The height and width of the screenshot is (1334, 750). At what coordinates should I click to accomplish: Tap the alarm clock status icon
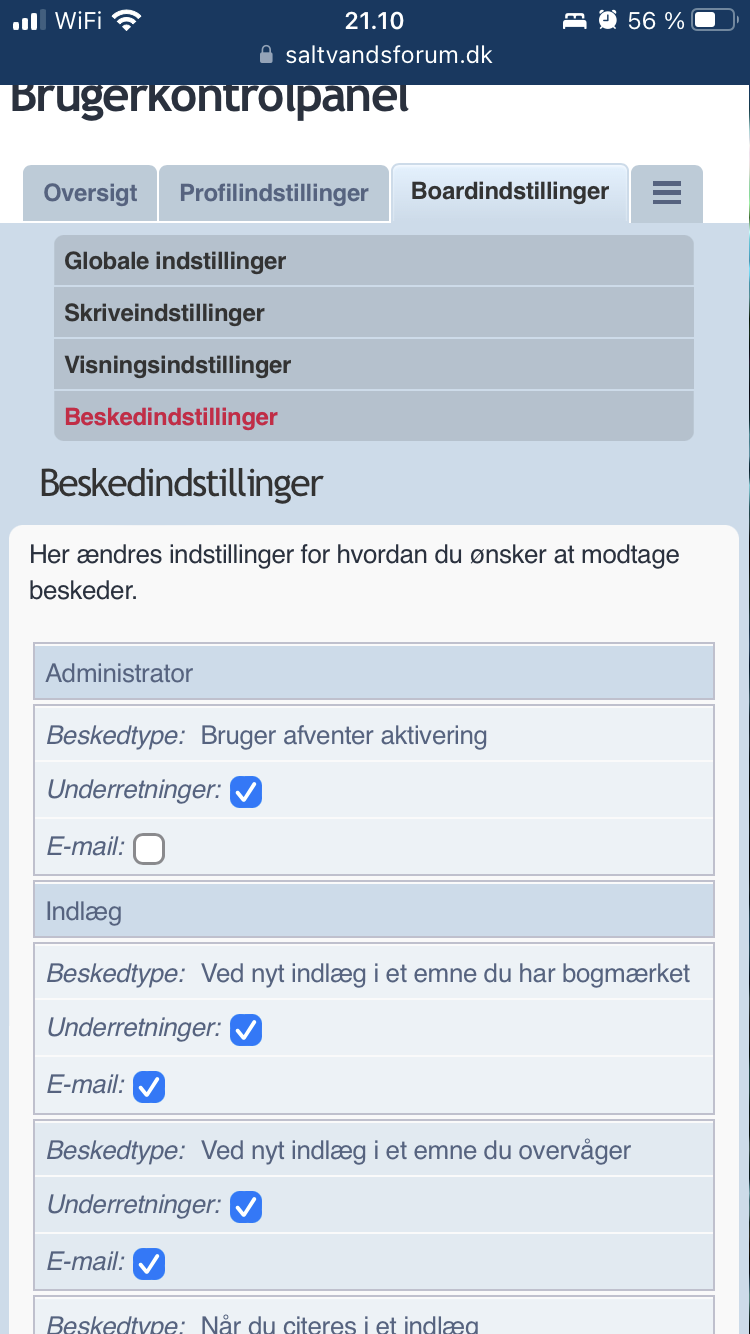coord(607,20)
